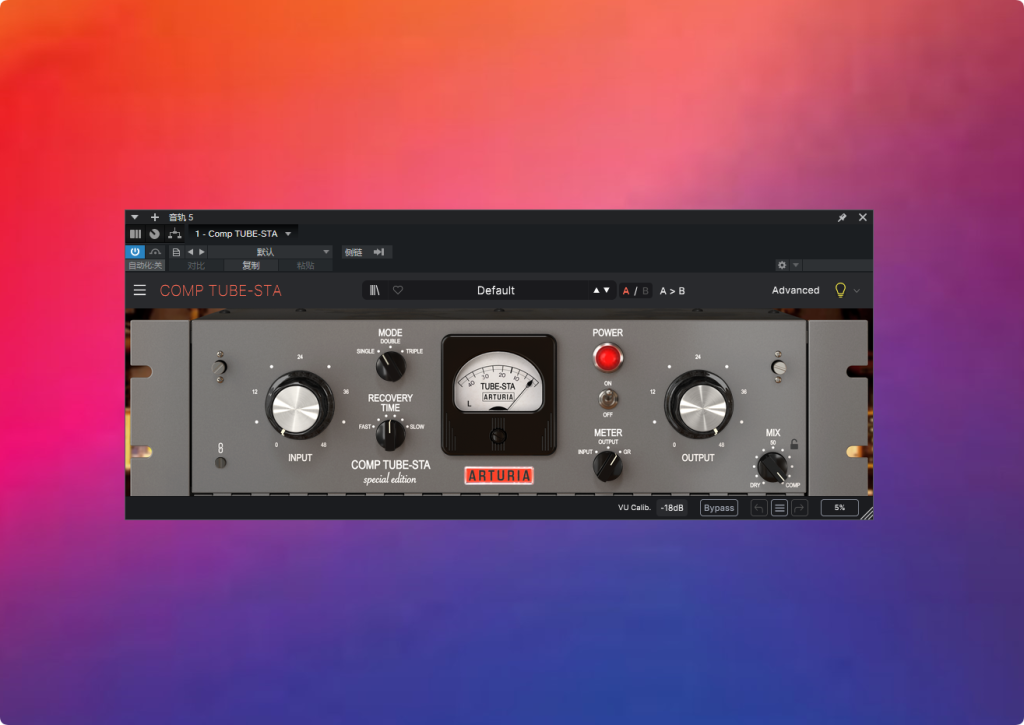This screenshot has width=1024, height=725.
Task: Click the Arturia red logo badge
Action: (499, 475)
